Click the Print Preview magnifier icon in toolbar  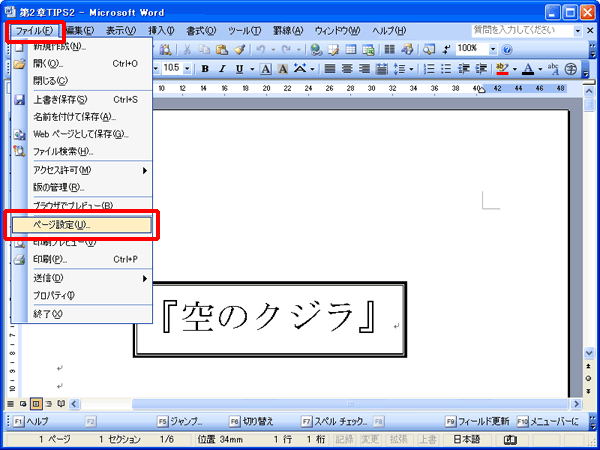(x=166, y=49)
